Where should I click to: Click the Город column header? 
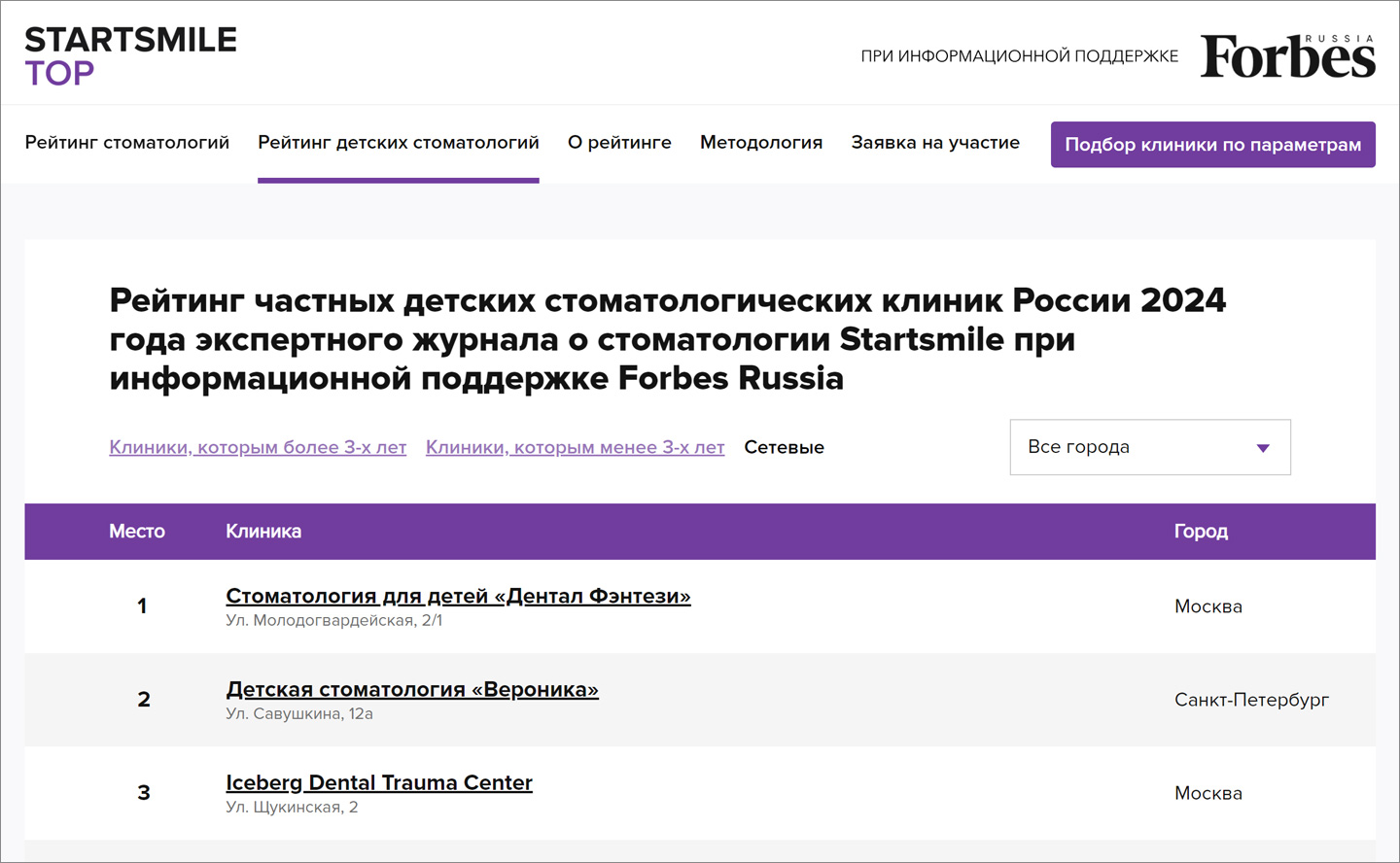point(1201,532)
